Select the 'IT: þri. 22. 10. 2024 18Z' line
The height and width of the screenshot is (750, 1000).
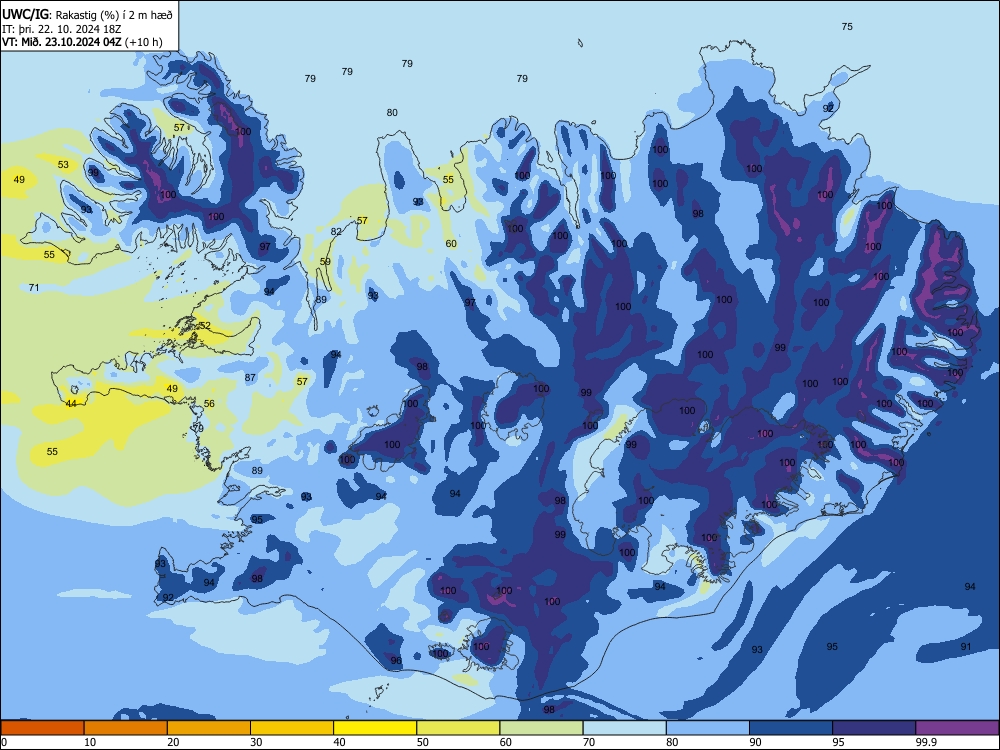pos(61,29)
